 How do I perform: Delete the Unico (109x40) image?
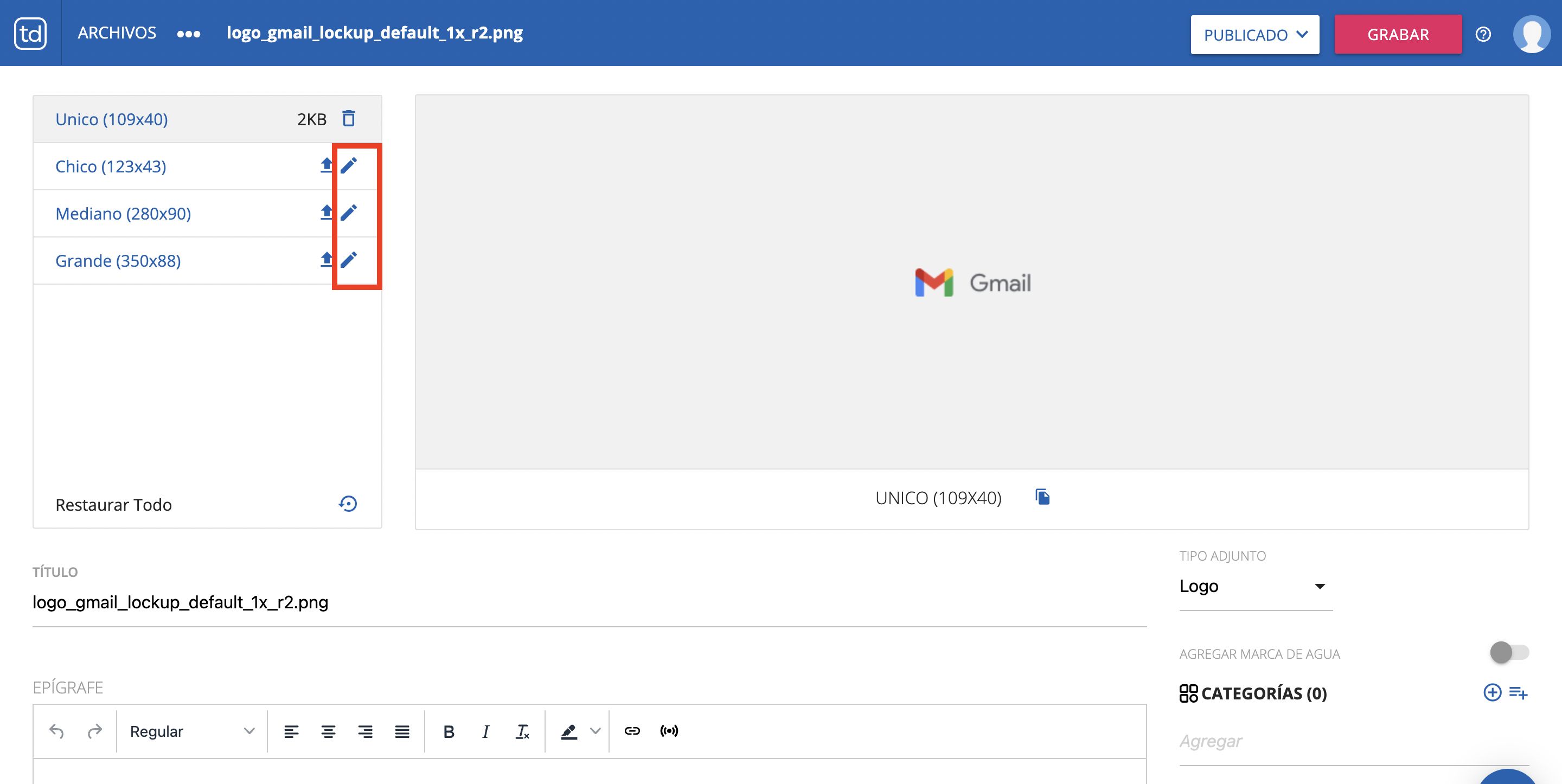click(349, 118)
